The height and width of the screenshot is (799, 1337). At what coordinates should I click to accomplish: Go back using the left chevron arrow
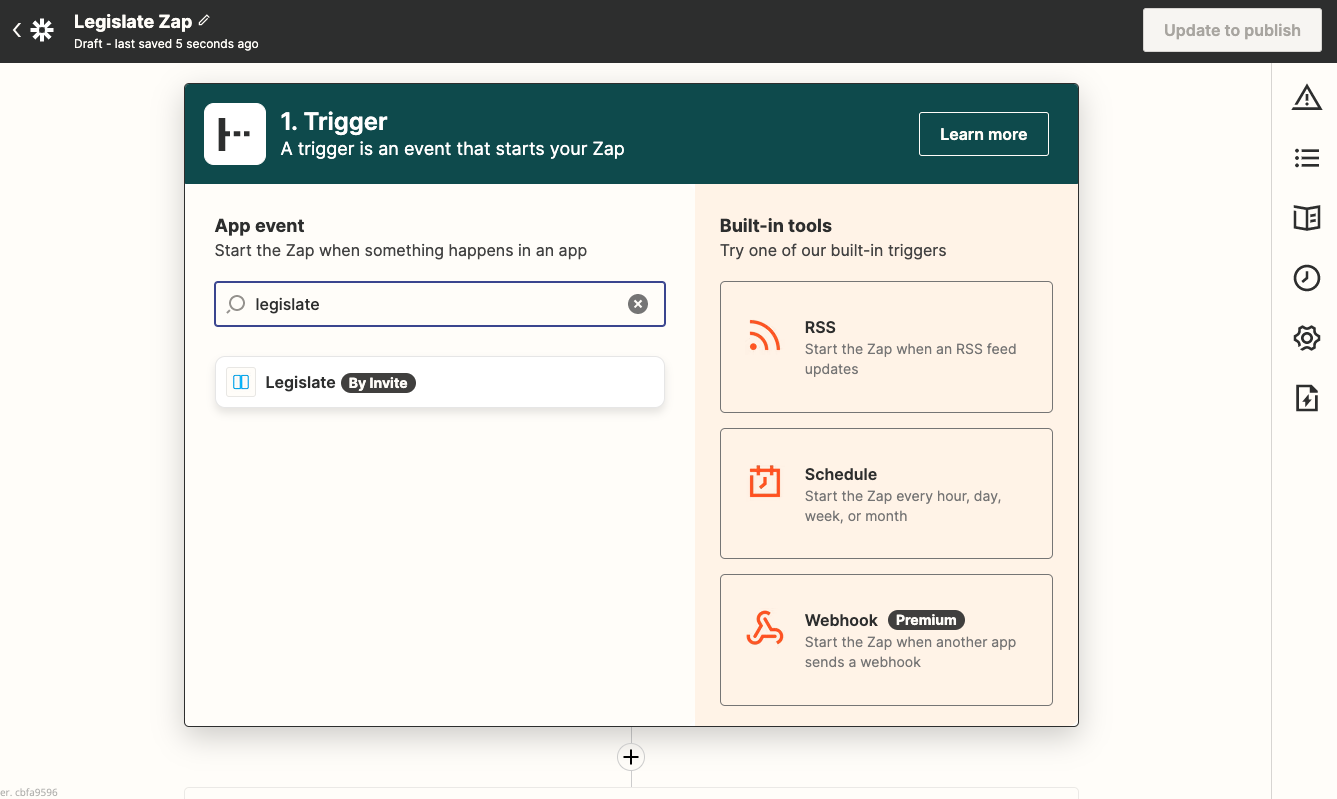pos(16,31)
